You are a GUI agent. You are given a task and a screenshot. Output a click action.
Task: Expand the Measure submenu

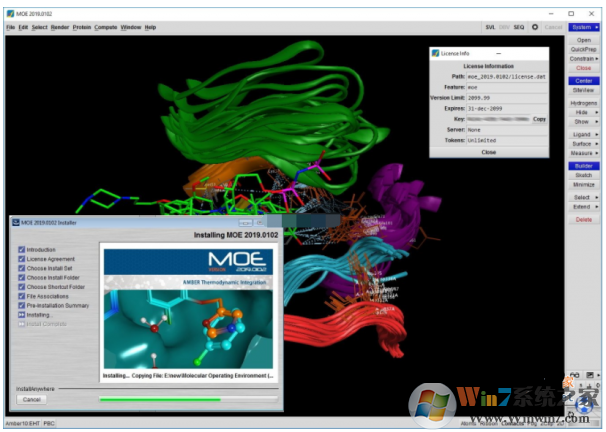[x=584, y=153]
